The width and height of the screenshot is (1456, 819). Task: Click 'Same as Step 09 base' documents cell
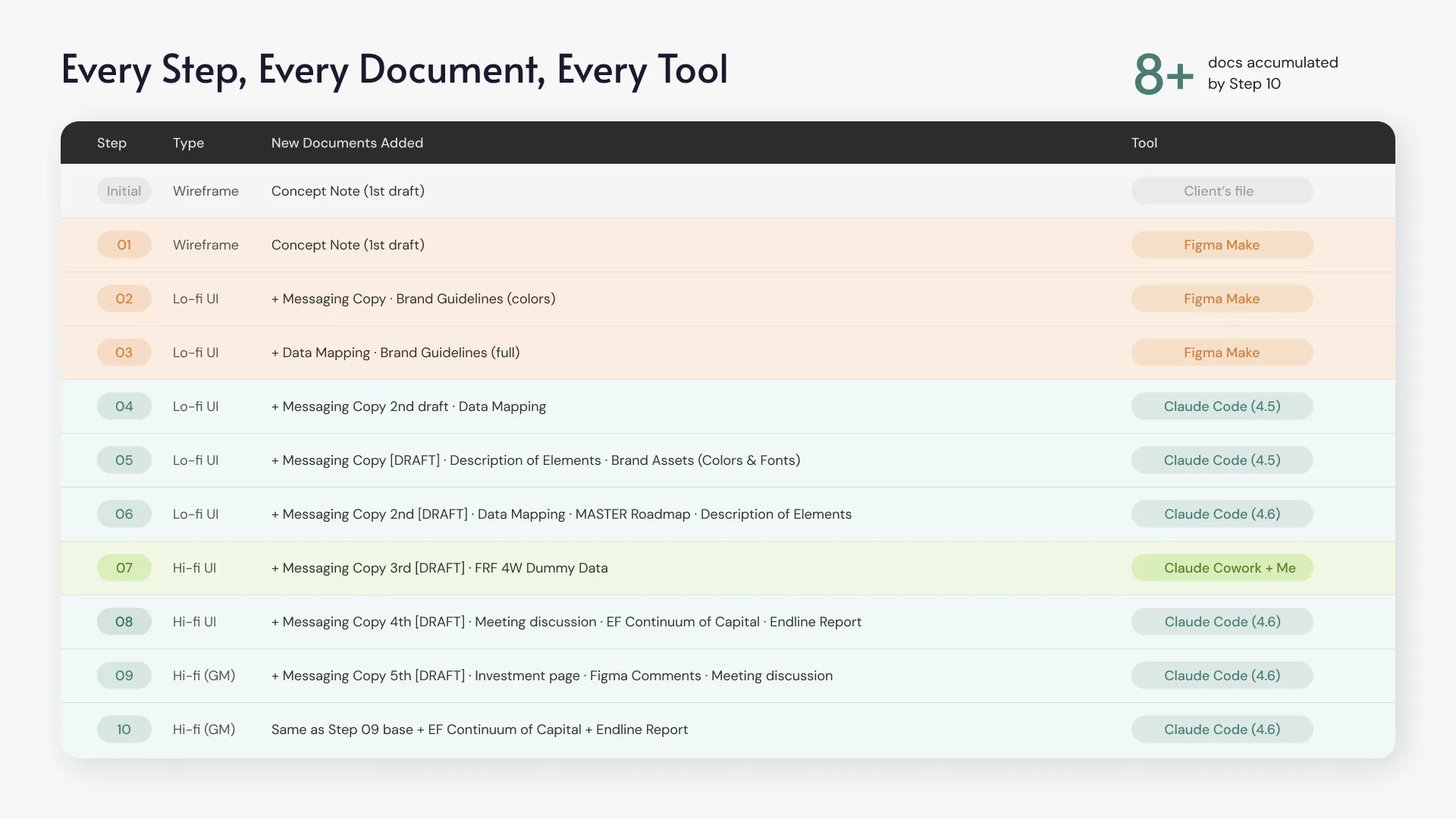click(480, 730)
